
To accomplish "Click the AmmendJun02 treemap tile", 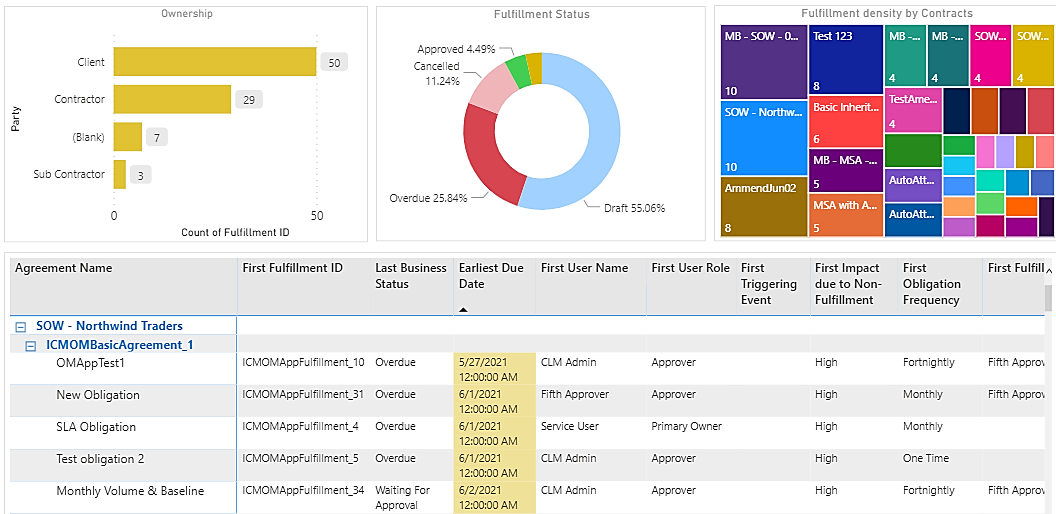I will [x=763, y=207].
